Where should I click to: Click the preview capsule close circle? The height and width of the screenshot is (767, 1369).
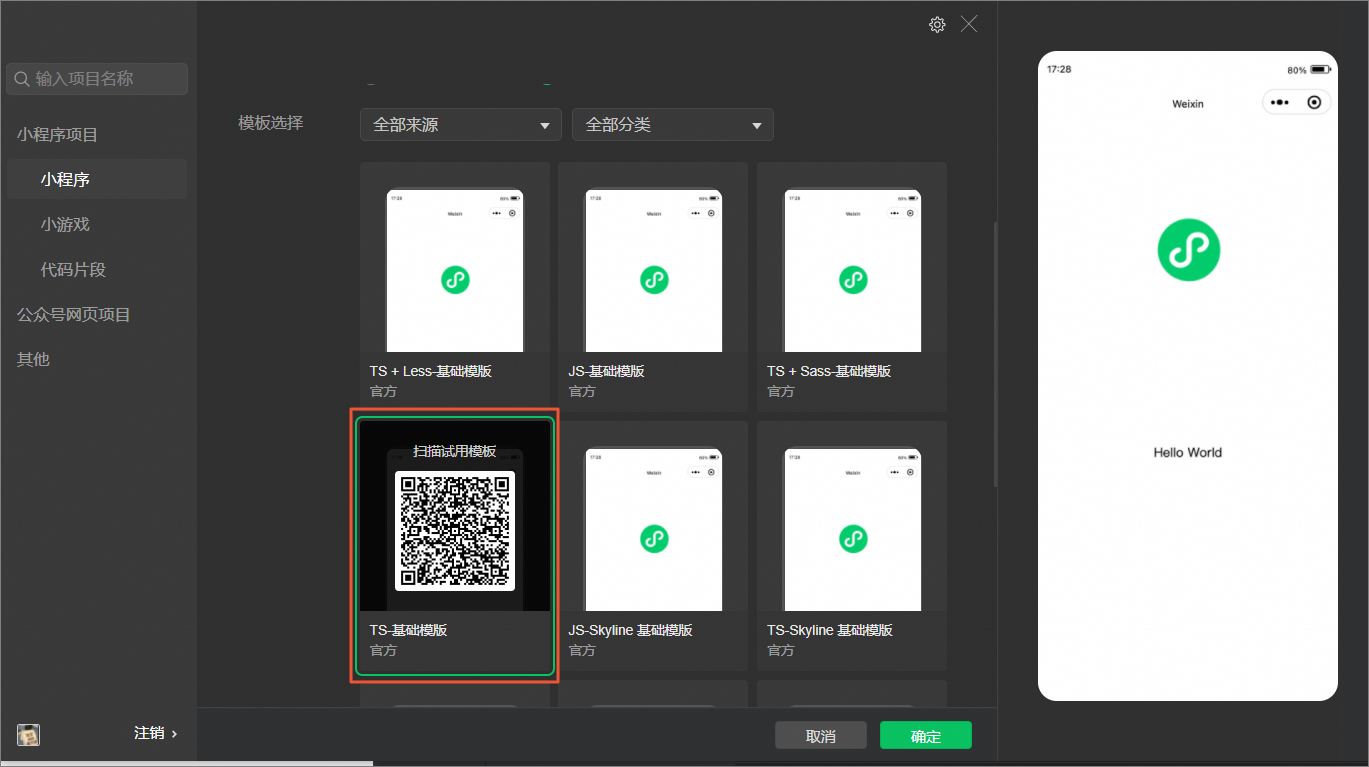pos(1314,102)
